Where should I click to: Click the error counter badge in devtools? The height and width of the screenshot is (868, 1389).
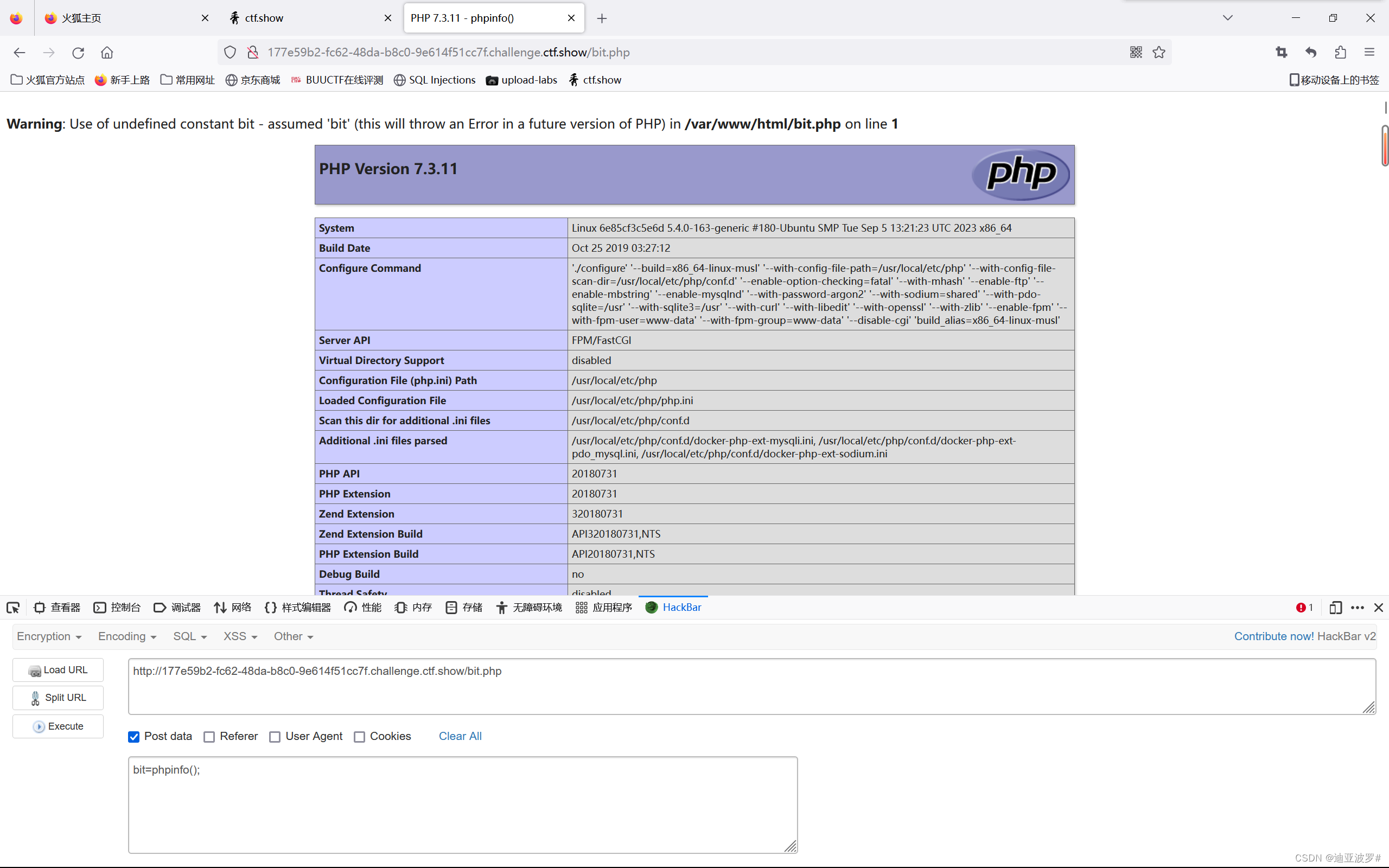click(x=1303, y=608)
